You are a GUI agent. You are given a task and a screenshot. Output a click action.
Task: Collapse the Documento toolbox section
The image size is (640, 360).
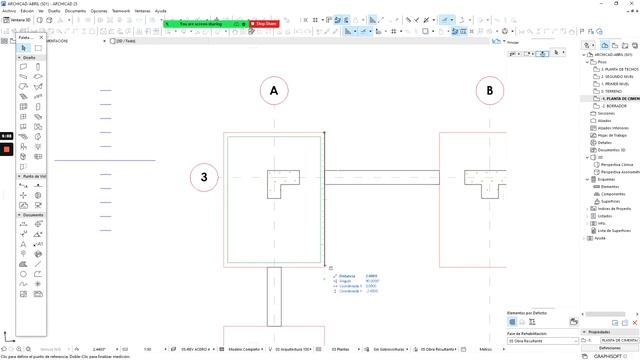(x=19, y=215)
